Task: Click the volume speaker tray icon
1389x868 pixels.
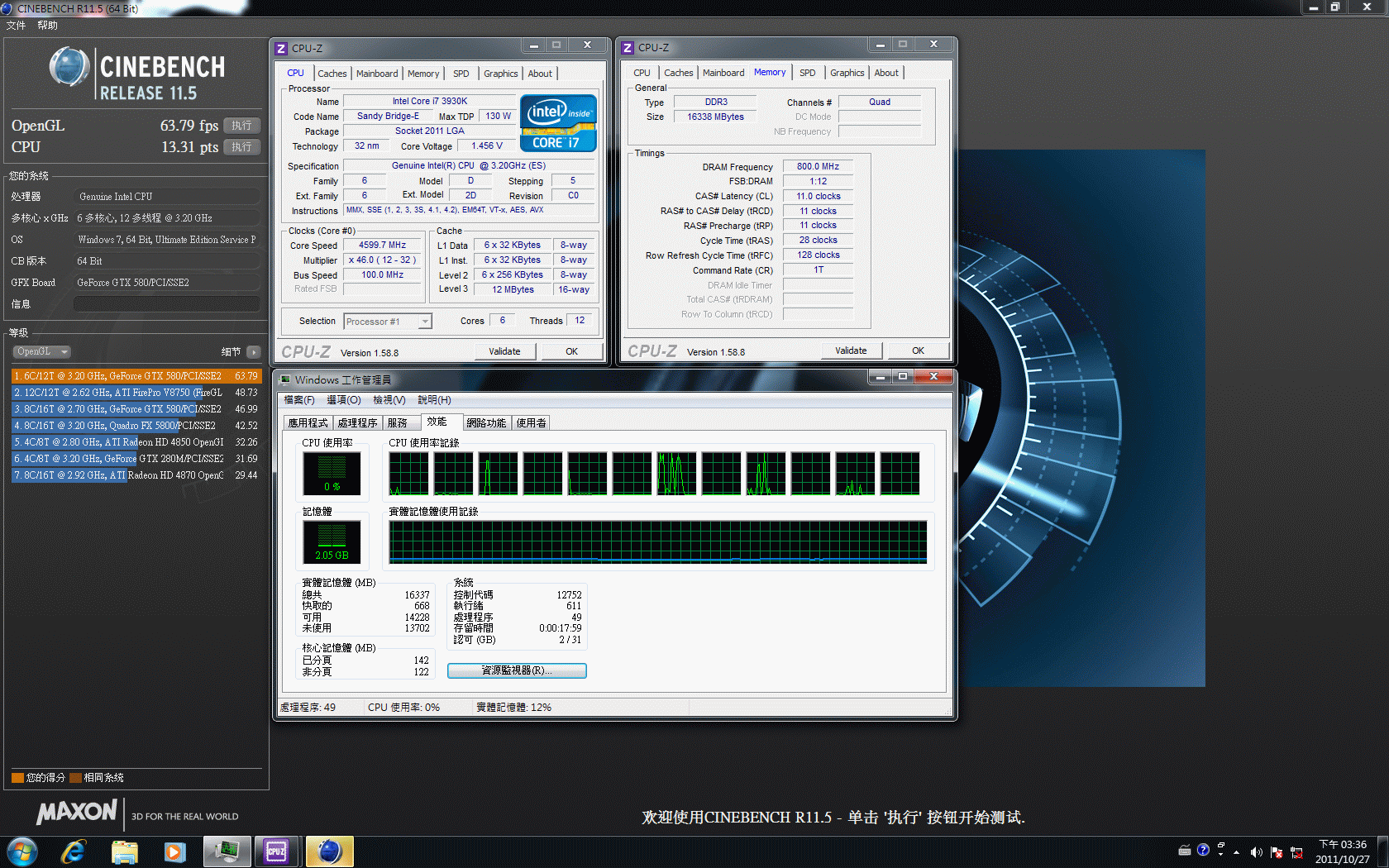Action: pos(1256,852)
